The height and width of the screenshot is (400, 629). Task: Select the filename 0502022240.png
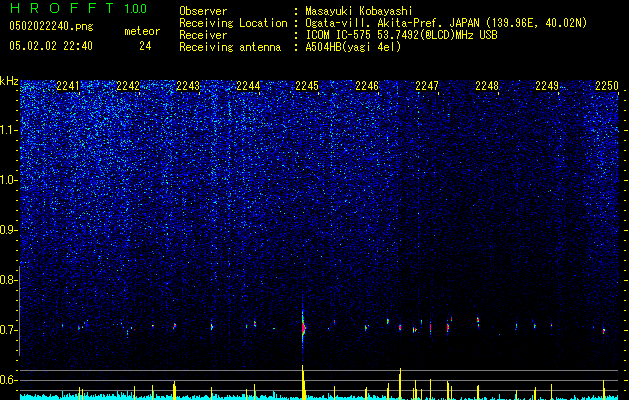(51, 26)
